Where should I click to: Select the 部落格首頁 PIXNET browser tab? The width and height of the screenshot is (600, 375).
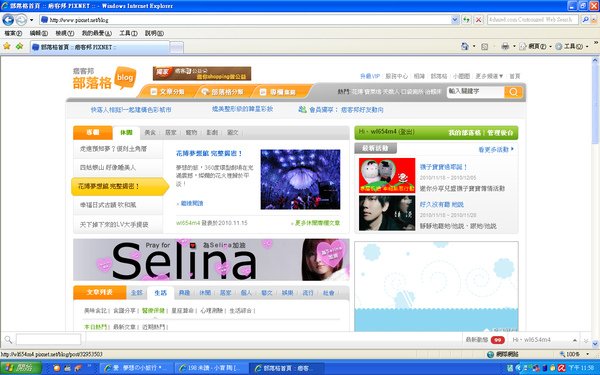click(99, 47)
